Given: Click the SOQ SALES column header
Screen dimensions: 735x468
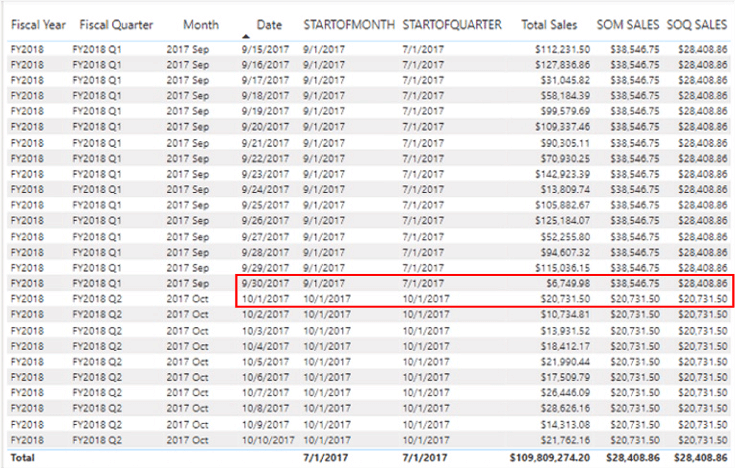Looking at the screenshot, I should [x=695, y=24].
